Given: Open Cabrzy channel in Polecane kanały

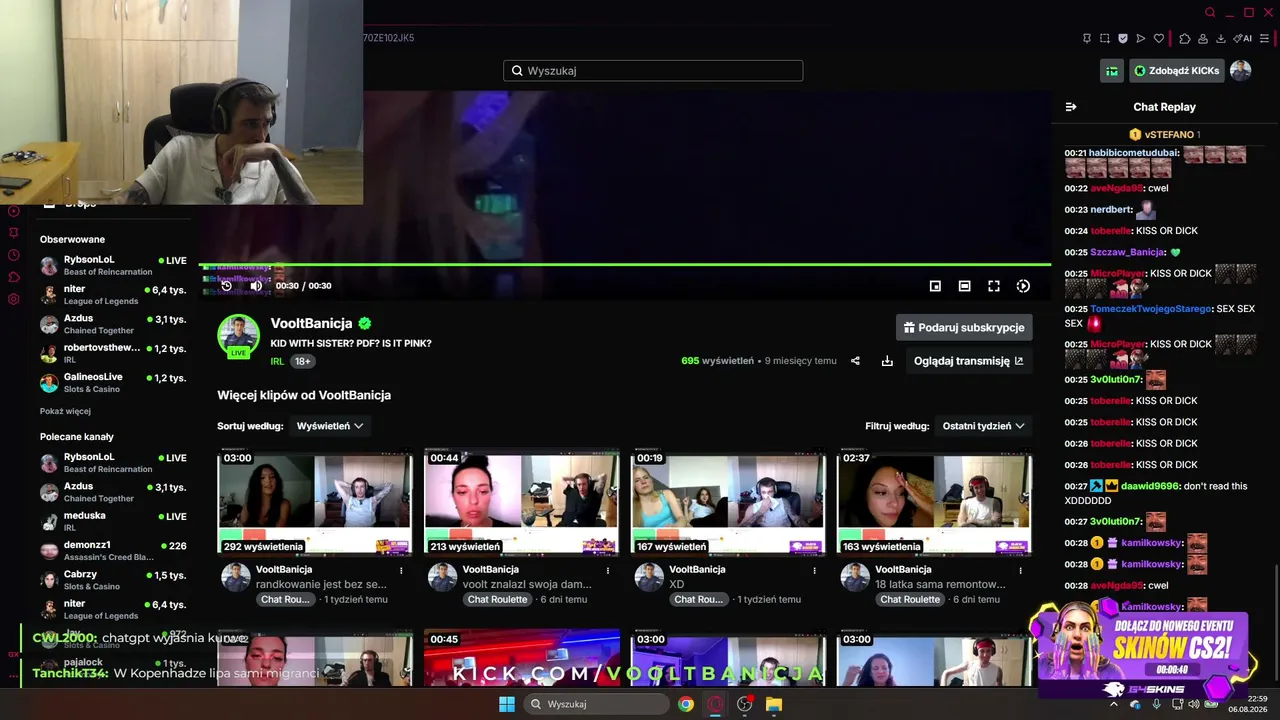Looking at the screenshot, I should click(113, 580).
